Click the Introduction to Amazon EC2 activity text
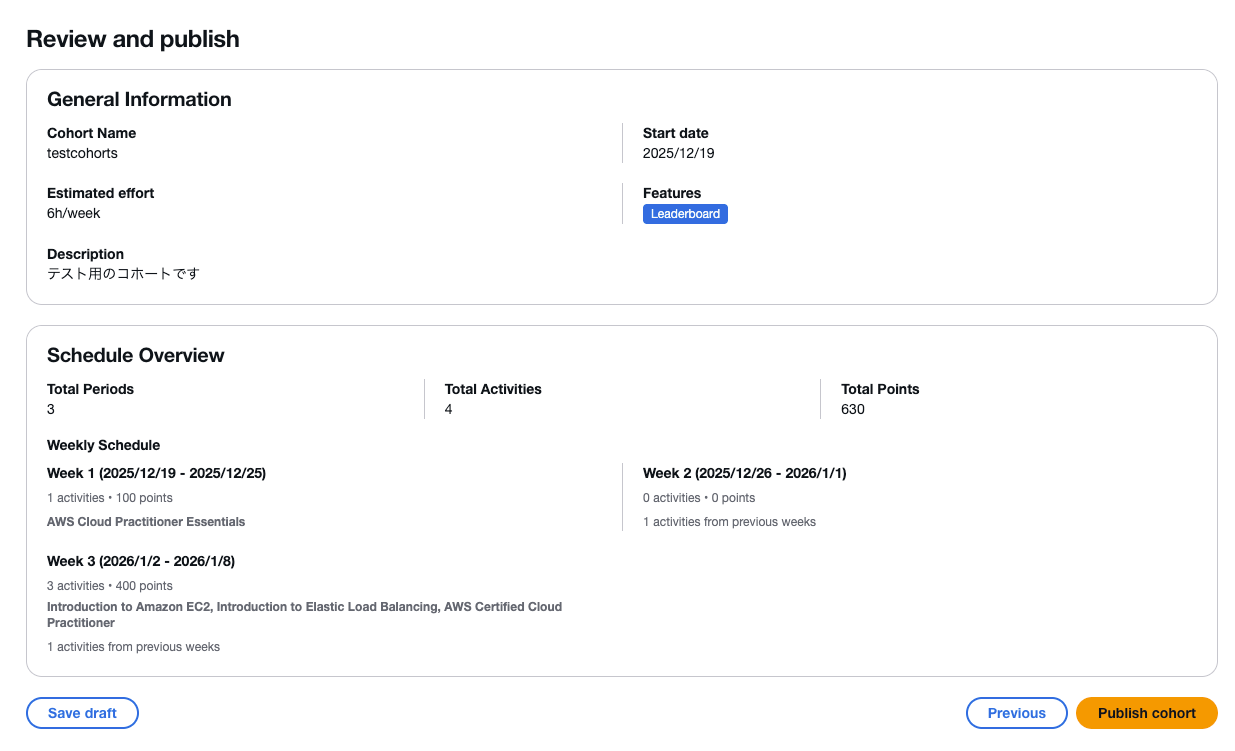Viewport: 1235px width, 751px height. click(x=130, y=607)
